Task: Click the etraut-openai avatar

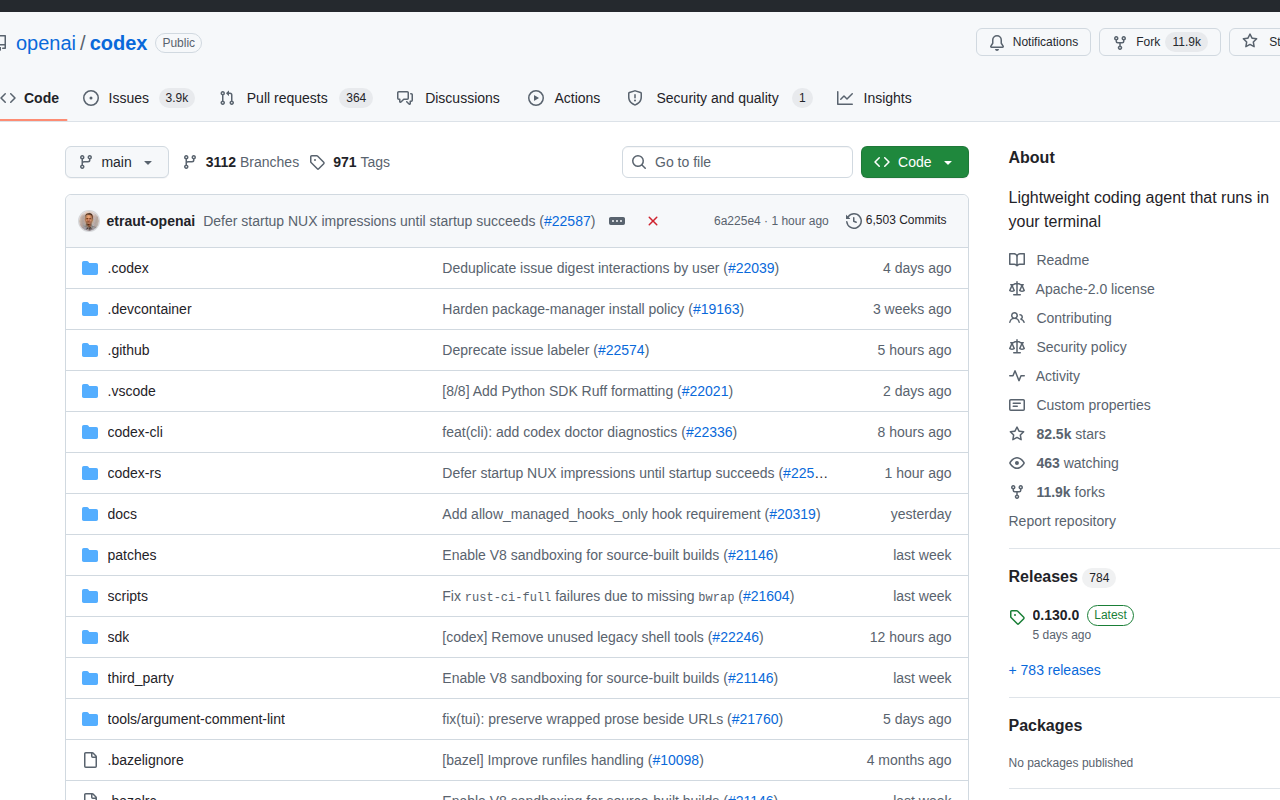Action: pyautogui.click(x=89, y=221)
